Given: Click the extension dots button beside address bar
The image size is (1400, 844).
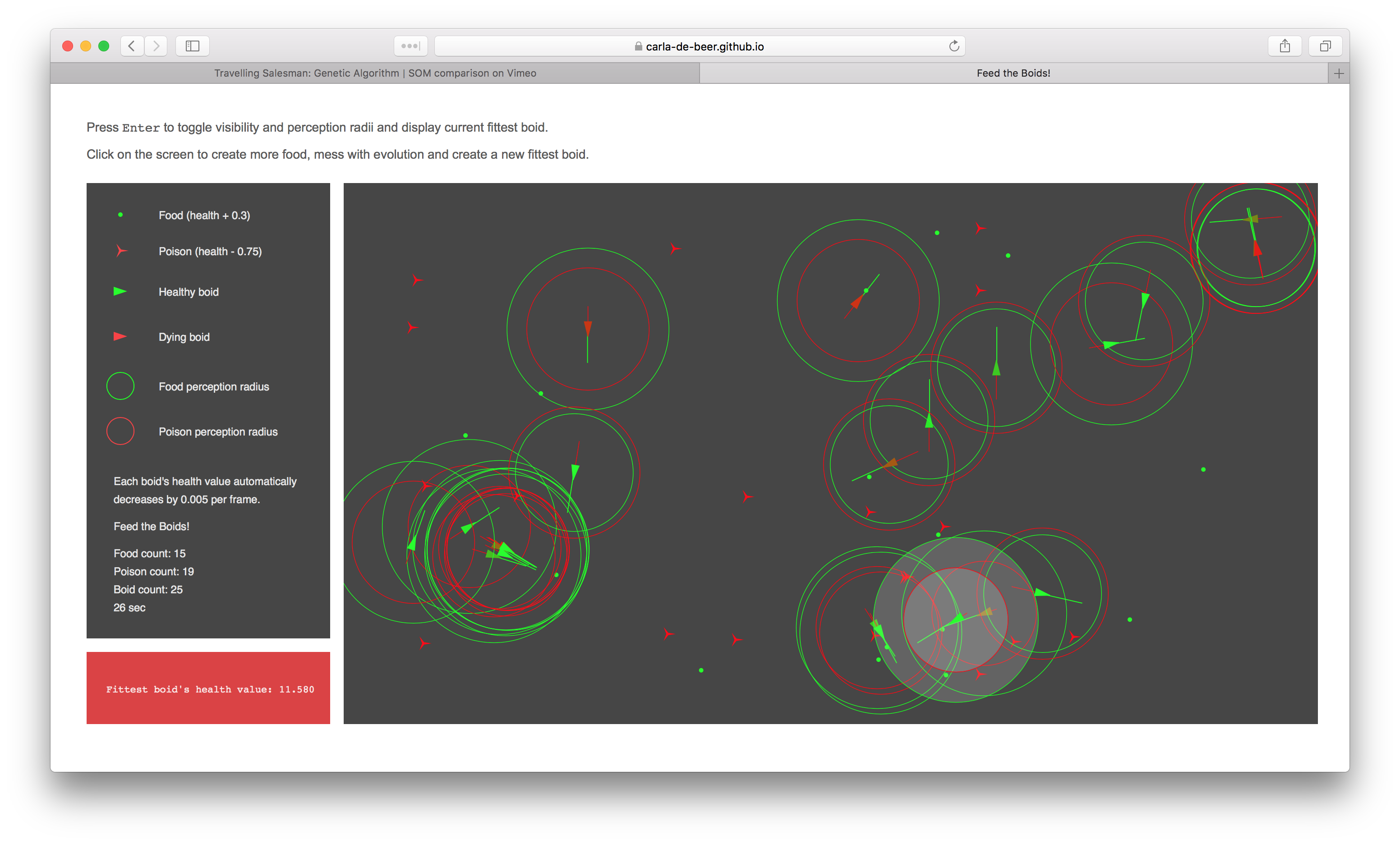Looking at the screenshot, I should 410,46.
